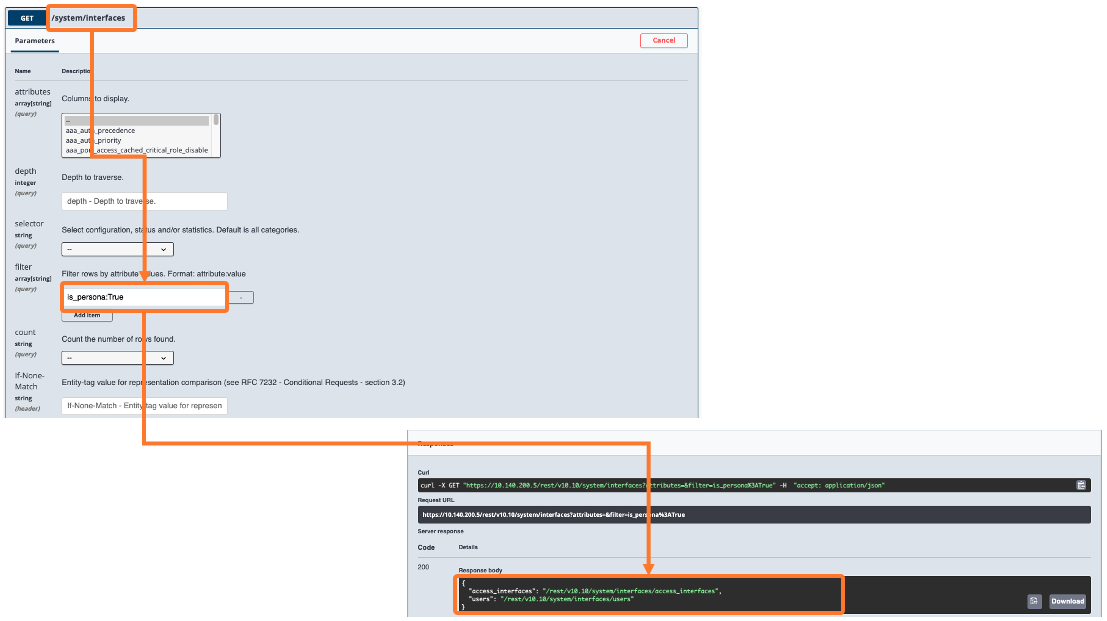Image resolution: width=1107 pixels, height=621 pixels.
Task: Click the copy icon next to the Download button
Action: click(1034, 601)
